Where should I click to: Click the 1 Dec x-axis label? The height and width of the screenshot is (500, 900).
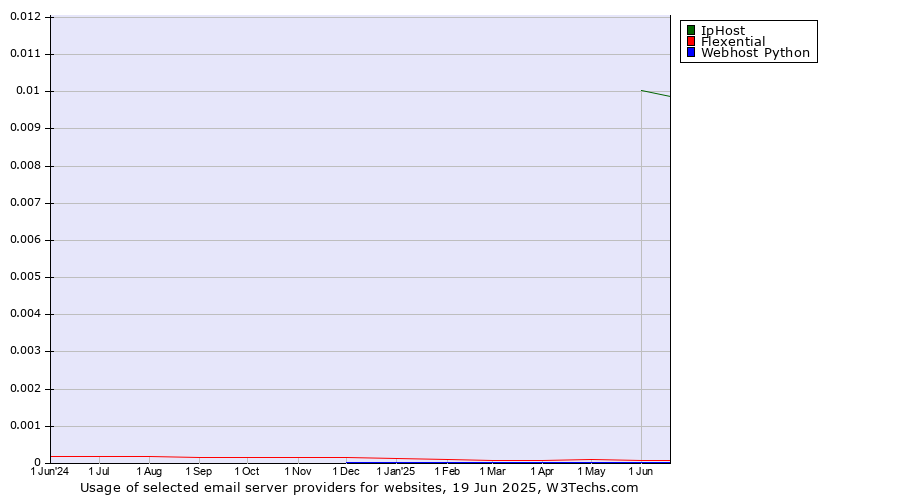tap(346, 471)
